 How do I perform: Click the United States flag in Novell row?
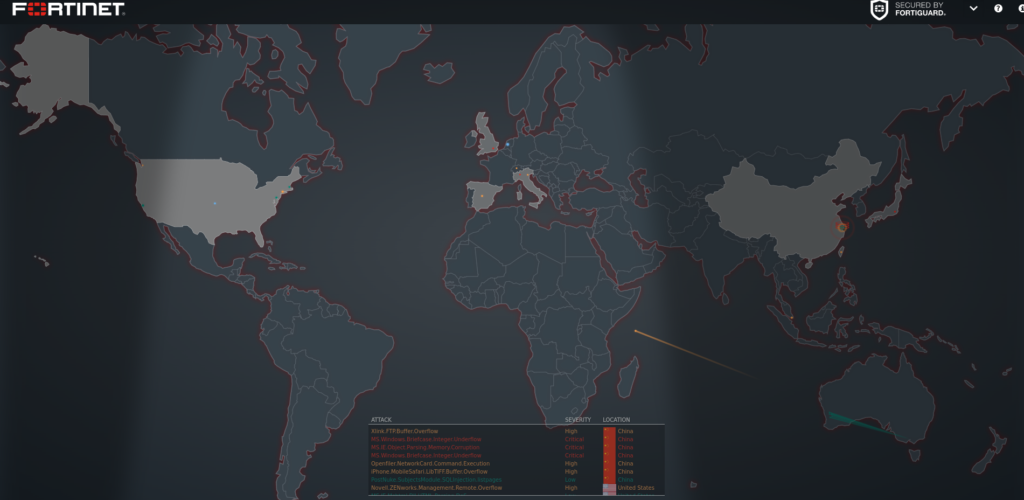[x=609, y=488]
